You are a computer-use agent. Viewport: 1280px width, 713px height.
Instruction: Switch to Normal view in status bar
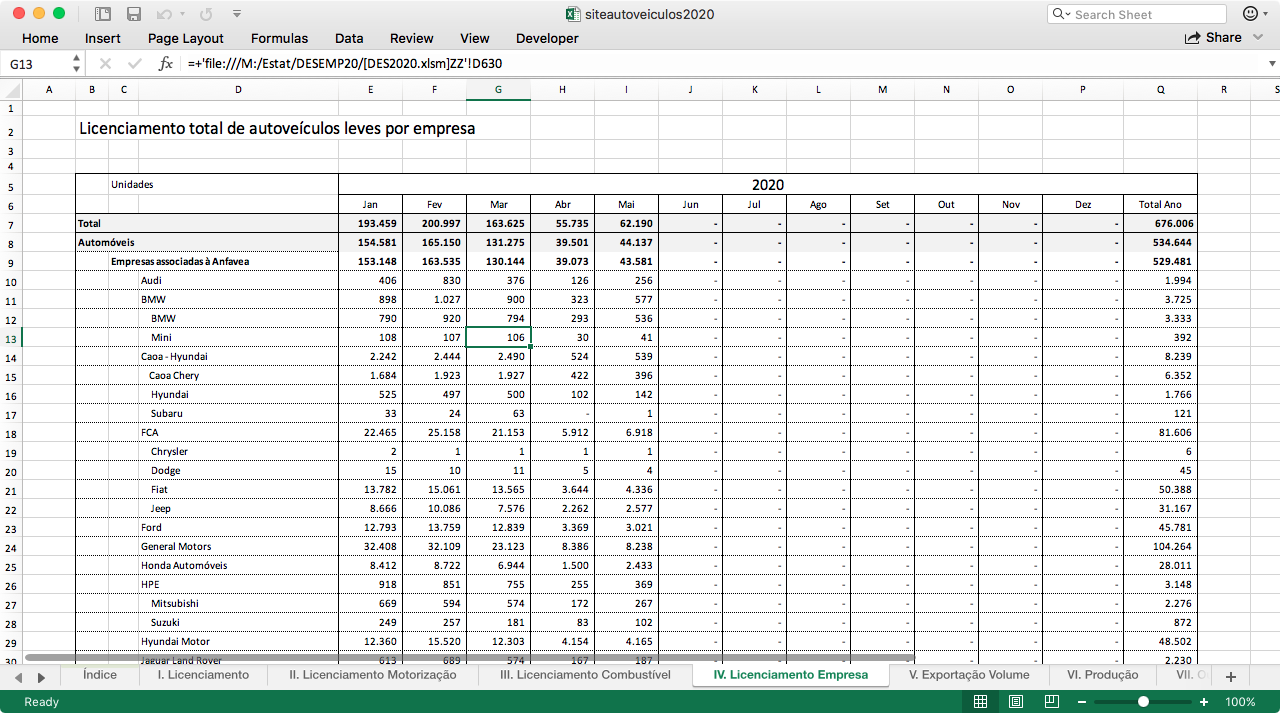[980, 702]
